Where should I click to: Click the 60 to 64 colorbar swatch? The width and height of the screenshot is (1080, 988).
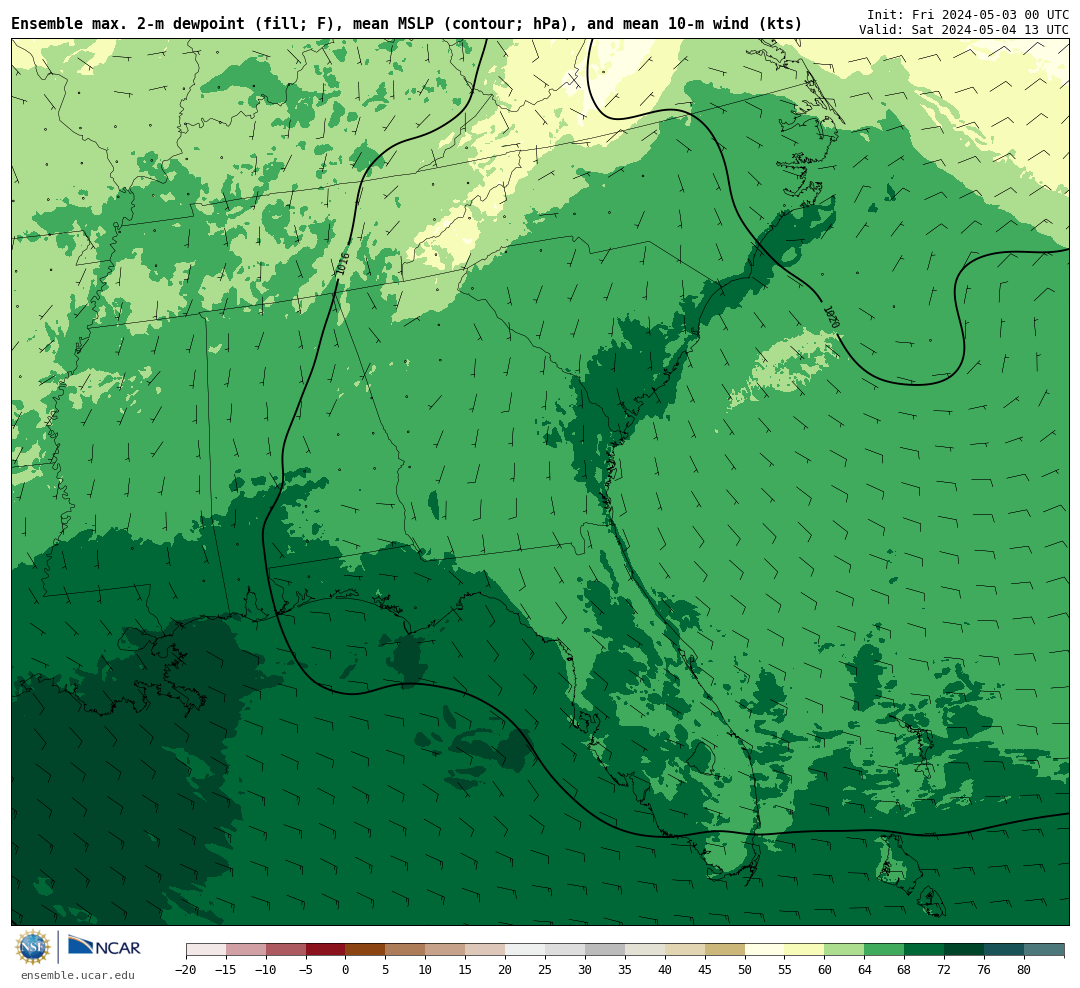click(x=844, y=950)
